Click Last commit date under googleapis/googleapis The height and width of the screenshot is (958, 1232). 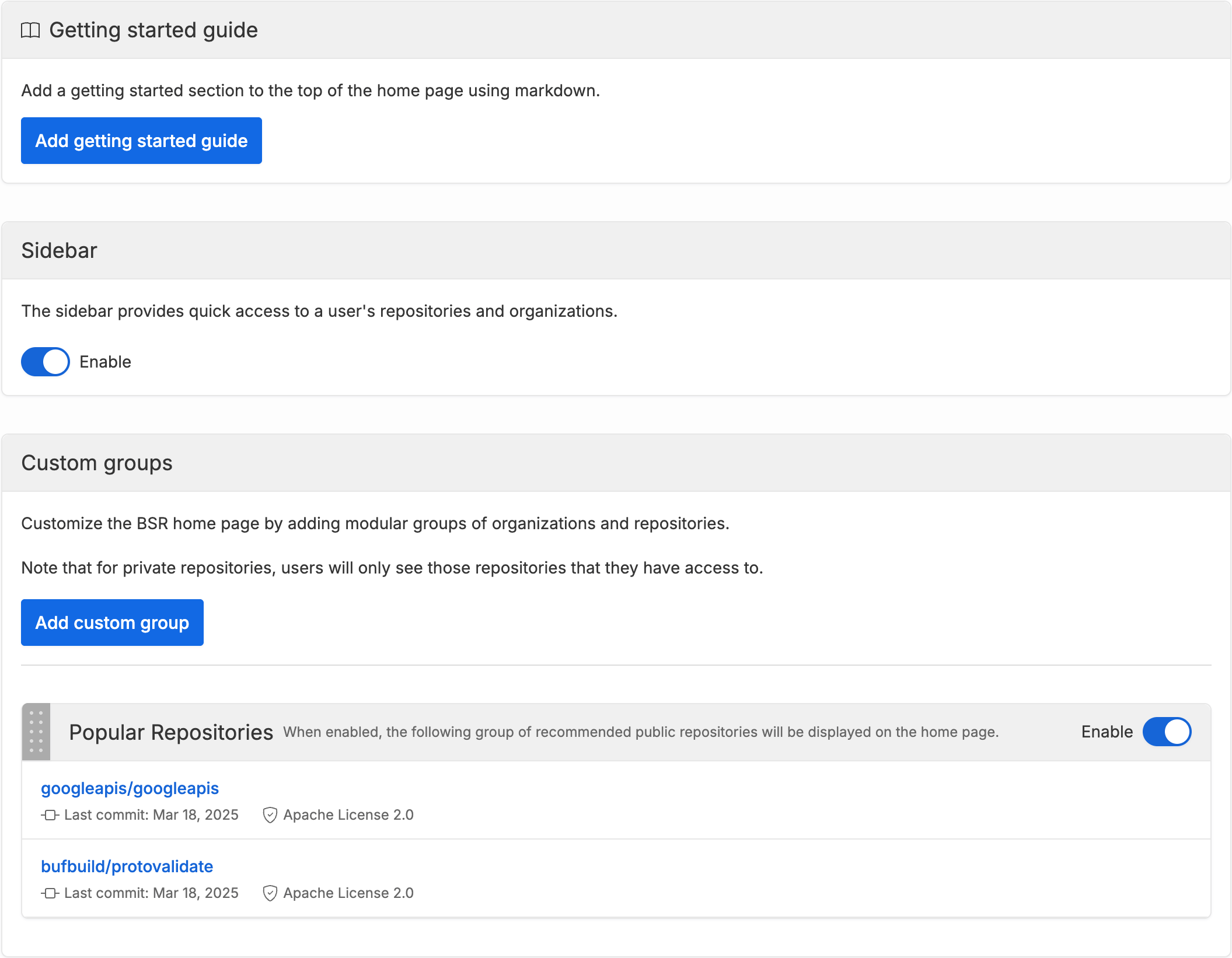coord(151,815)
